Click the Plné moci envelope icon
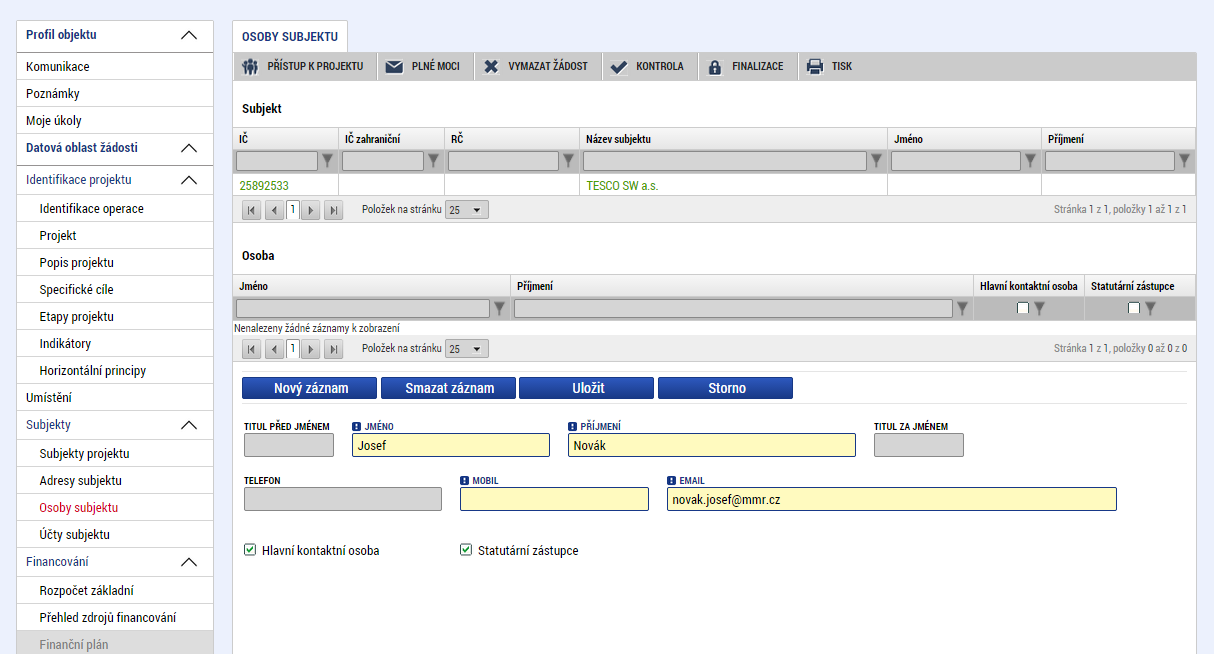The image size is (1214, 654). coord(394,67)
